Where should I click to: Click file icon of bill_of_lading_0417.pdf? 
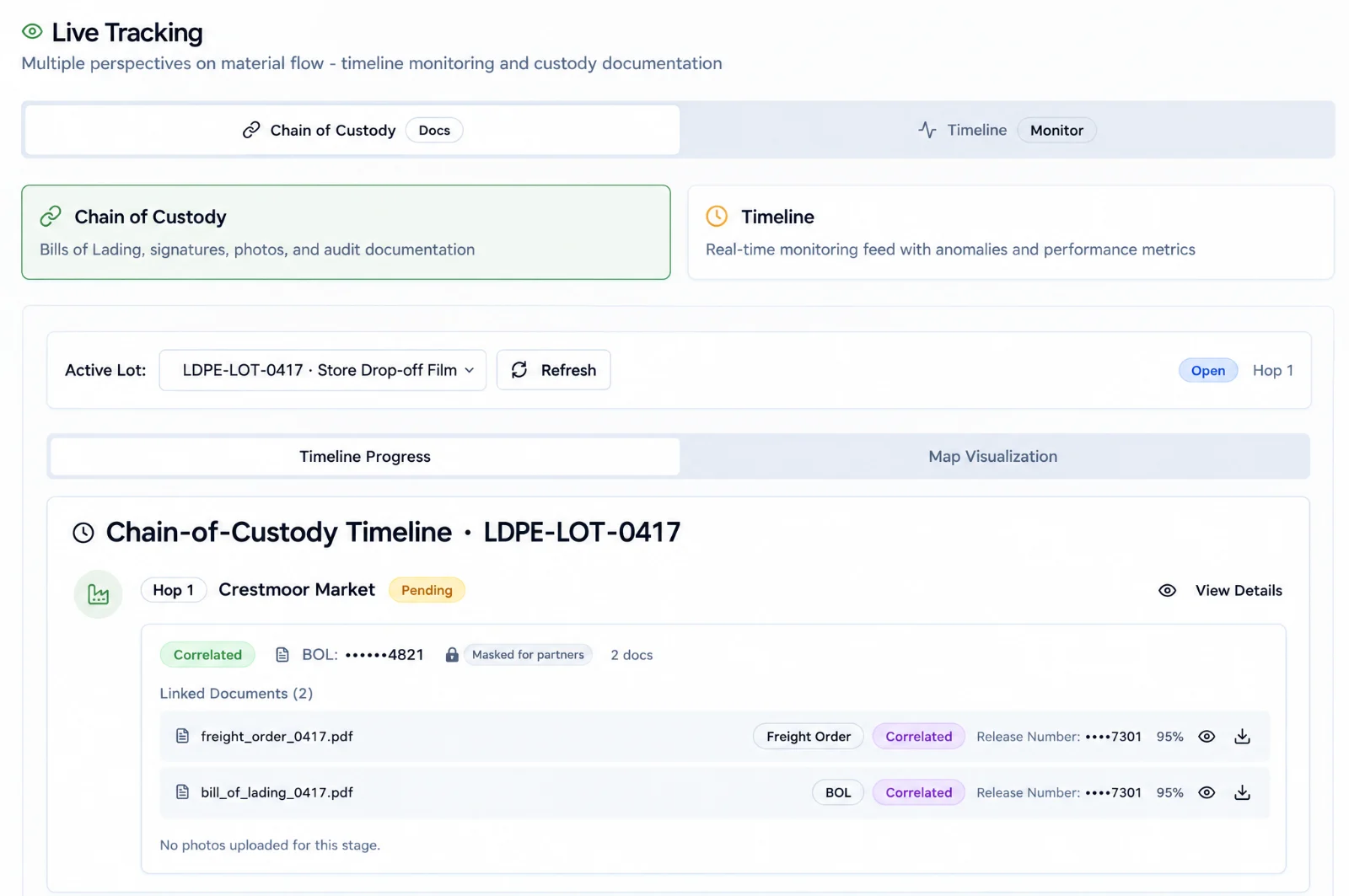pos(182,792)
